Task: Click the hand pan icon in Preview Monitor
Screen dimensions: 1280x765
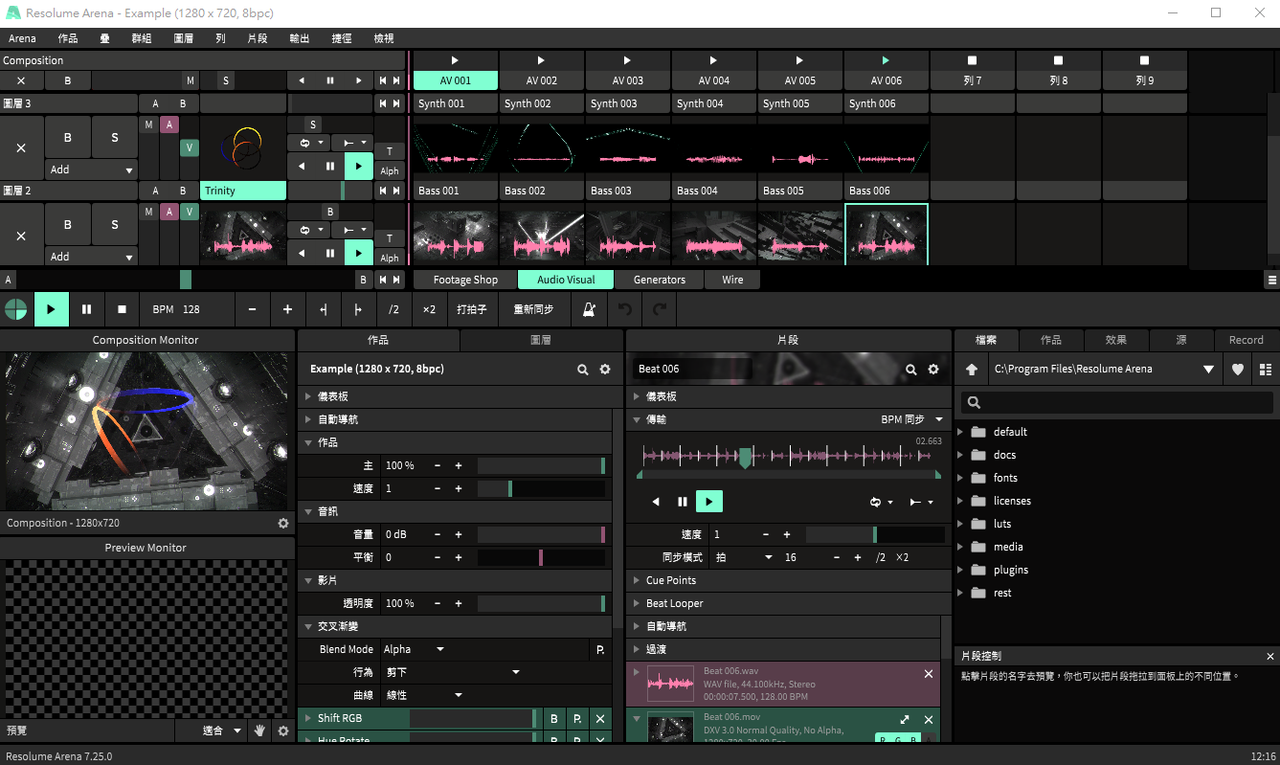Action: point(260,731)
